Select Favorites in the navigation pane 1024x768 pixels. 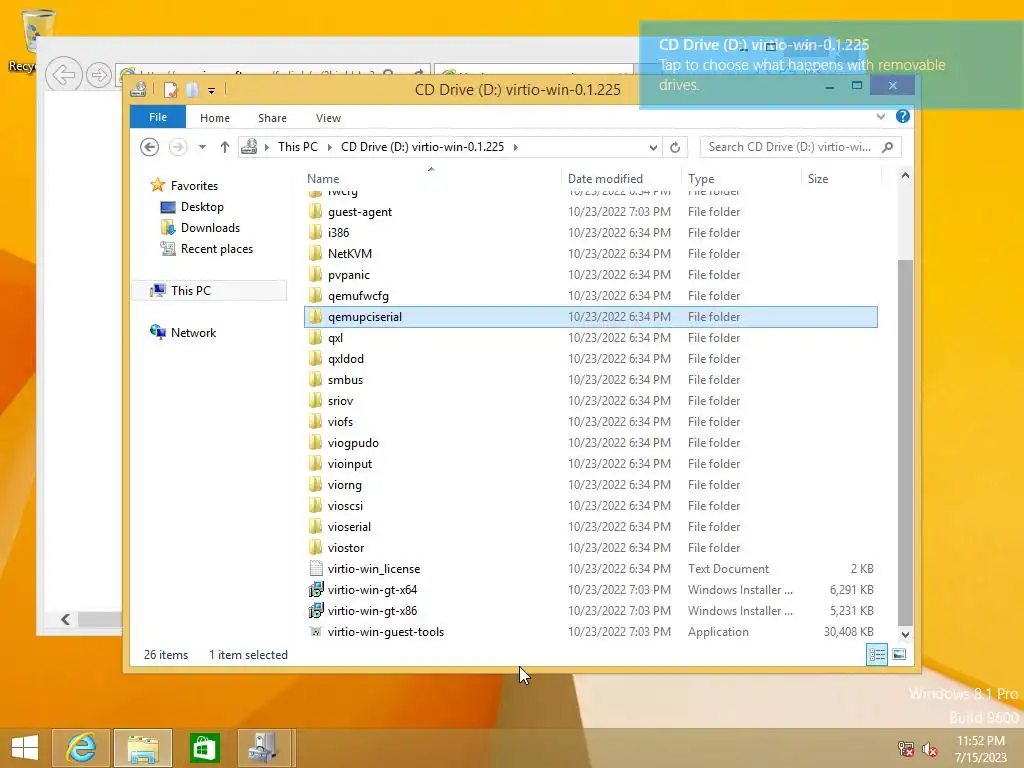click(x=194, y=185)
